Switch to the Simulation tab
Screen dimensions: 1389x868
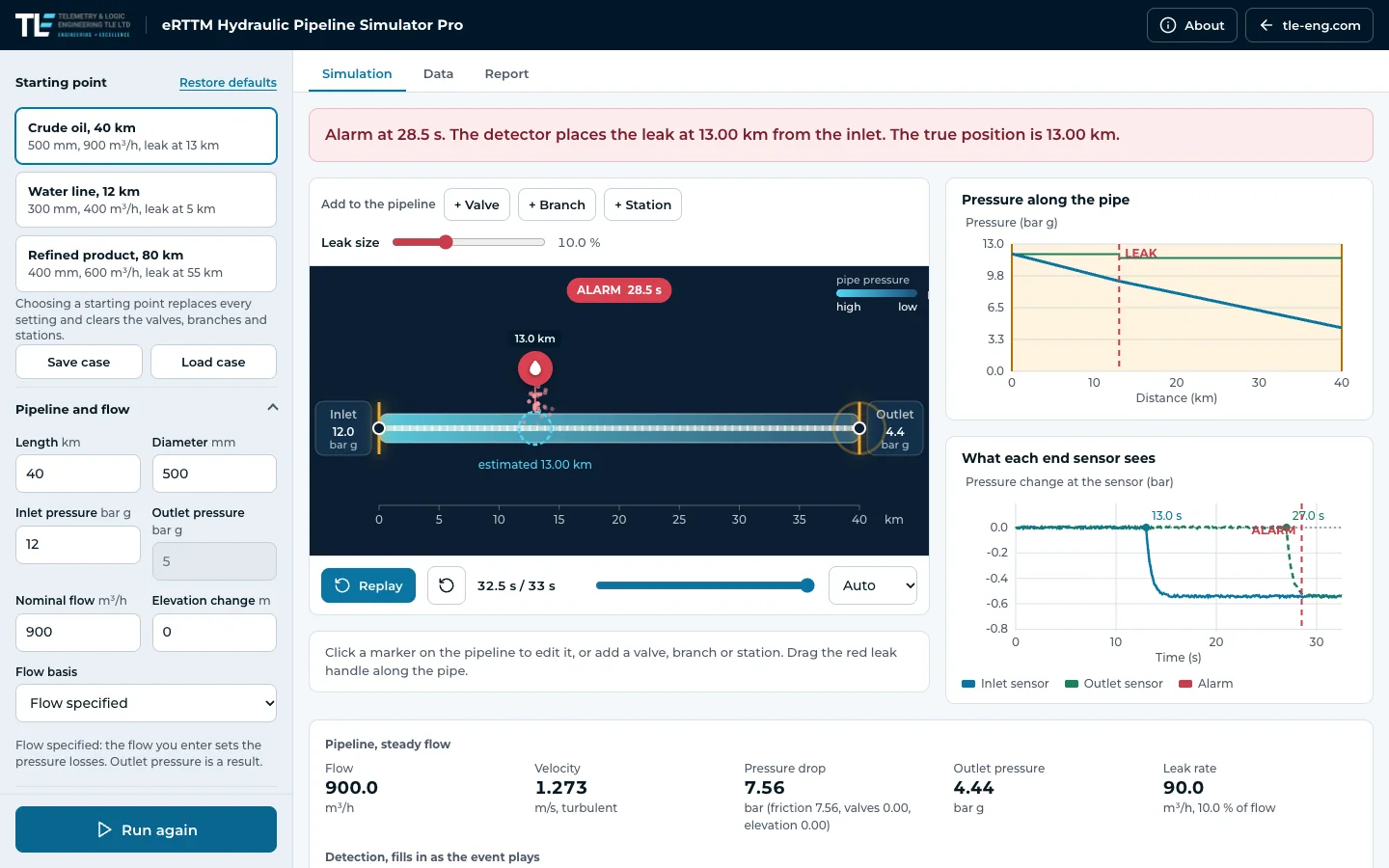coord(357,73)
